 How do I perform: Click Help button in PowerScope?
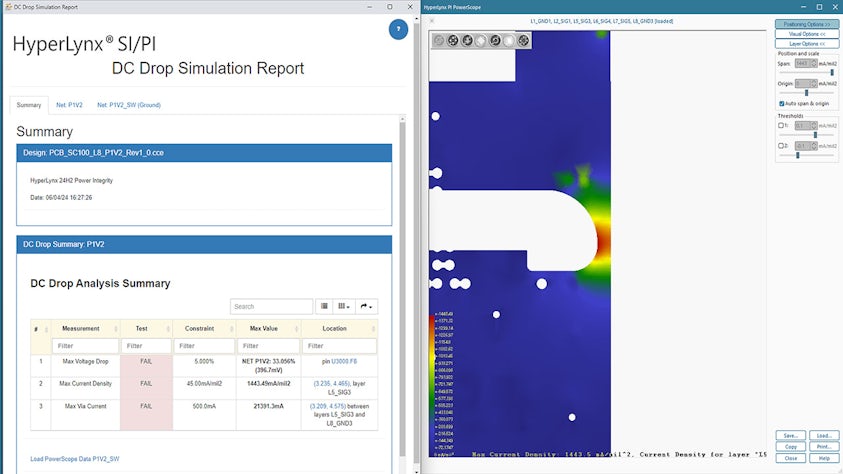(x=824, y=458)
